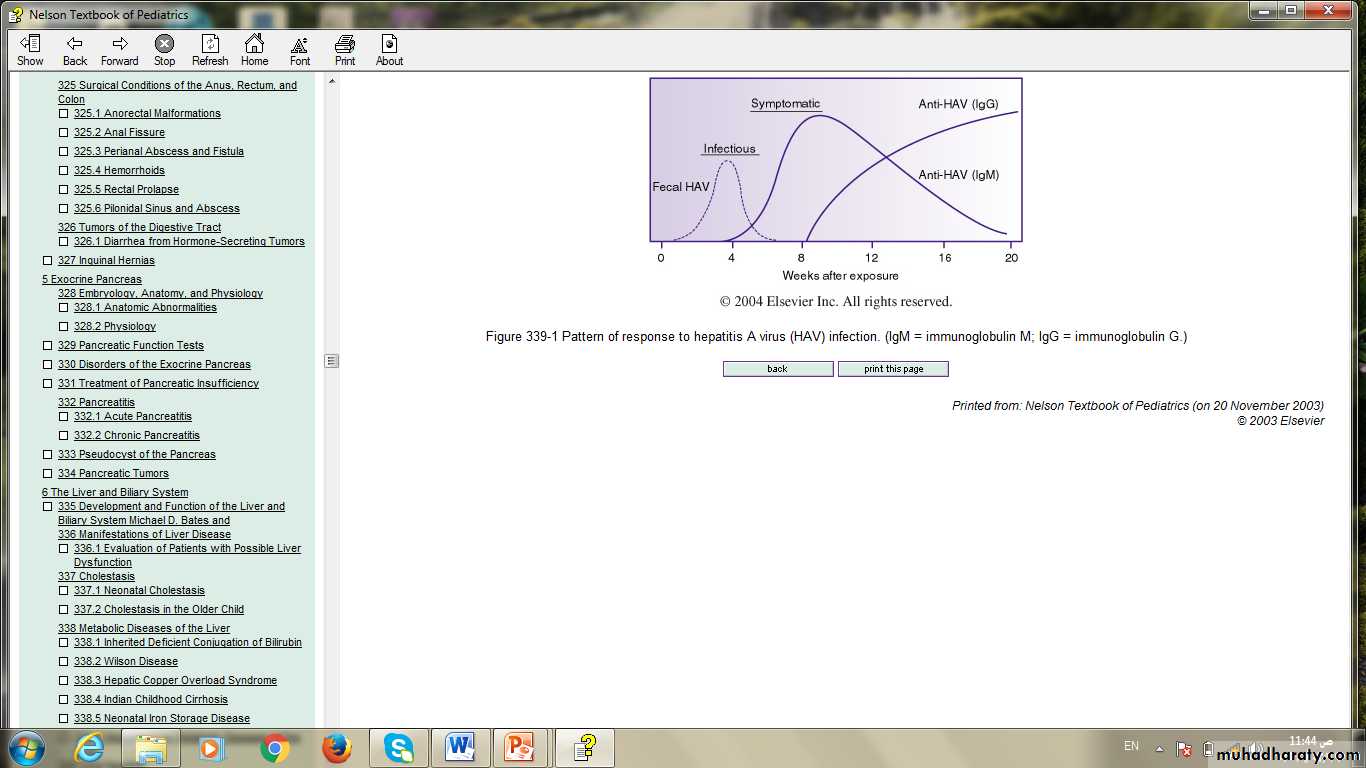
Task: Click the Show toolbar icon
Action: 30,49
